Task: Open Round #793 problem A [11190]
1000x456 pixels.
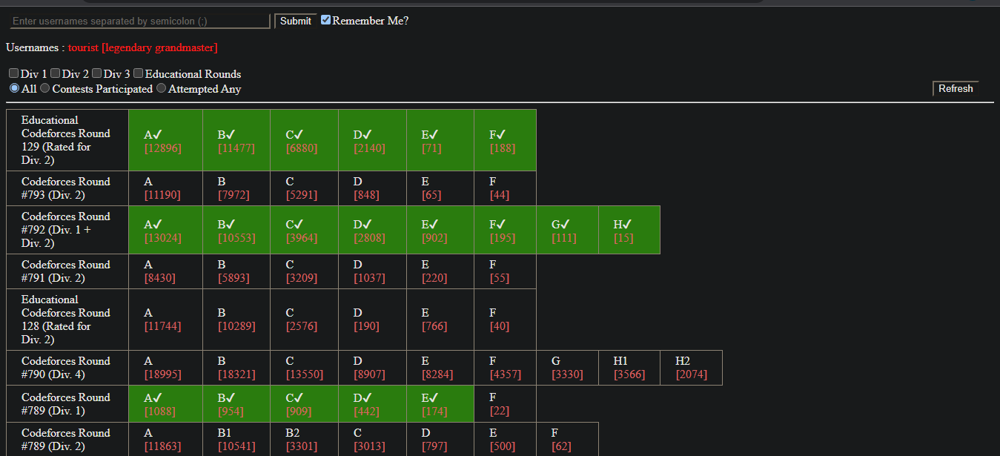Action: coord(165,188)
